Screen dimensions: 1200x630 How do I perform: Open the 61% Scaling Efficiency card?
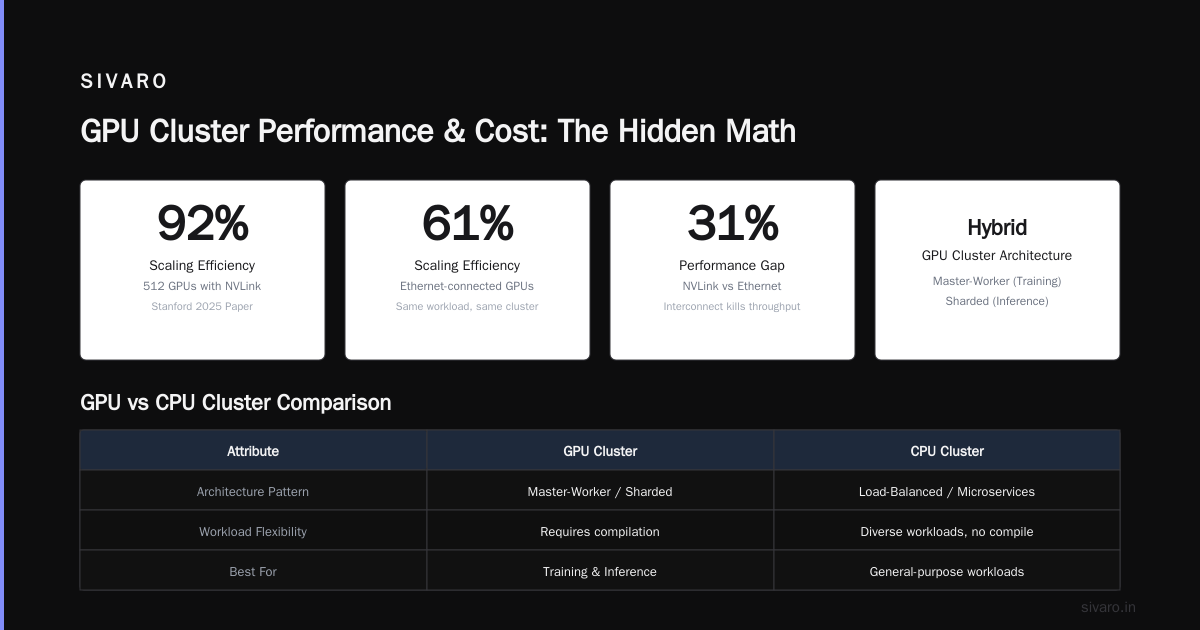pos(467,270)
